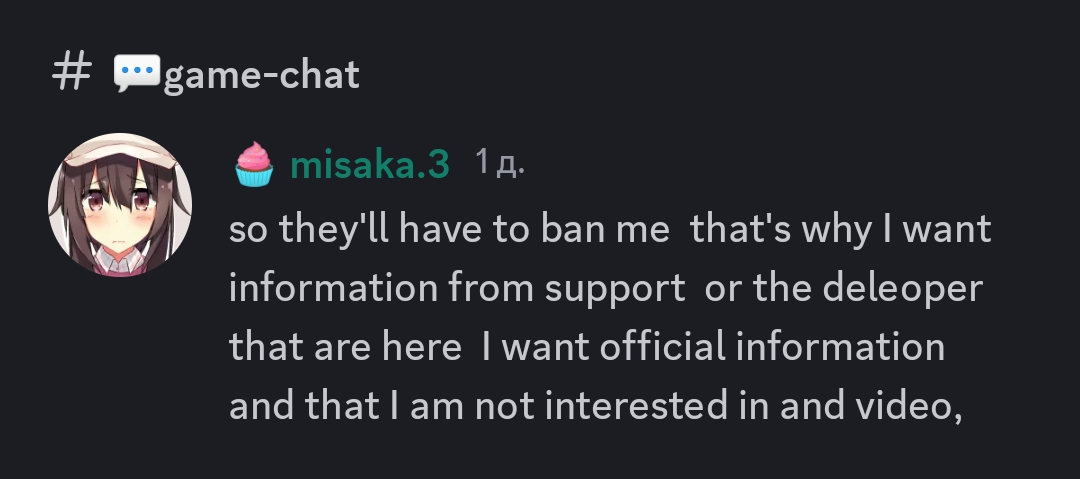Open the game-chat channel title
The image size is (1080, 479).
tap(262, 74)
